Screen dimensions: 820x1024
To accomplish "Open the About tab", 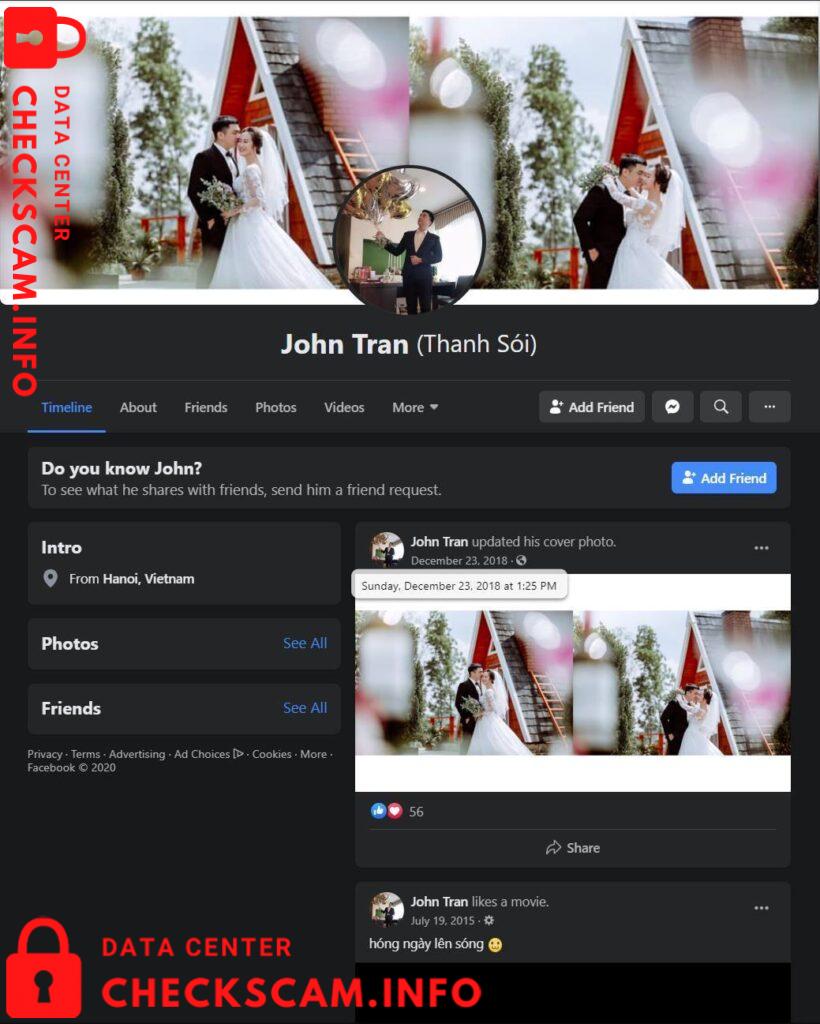I will pyautogui.click(x=138, y=408).
